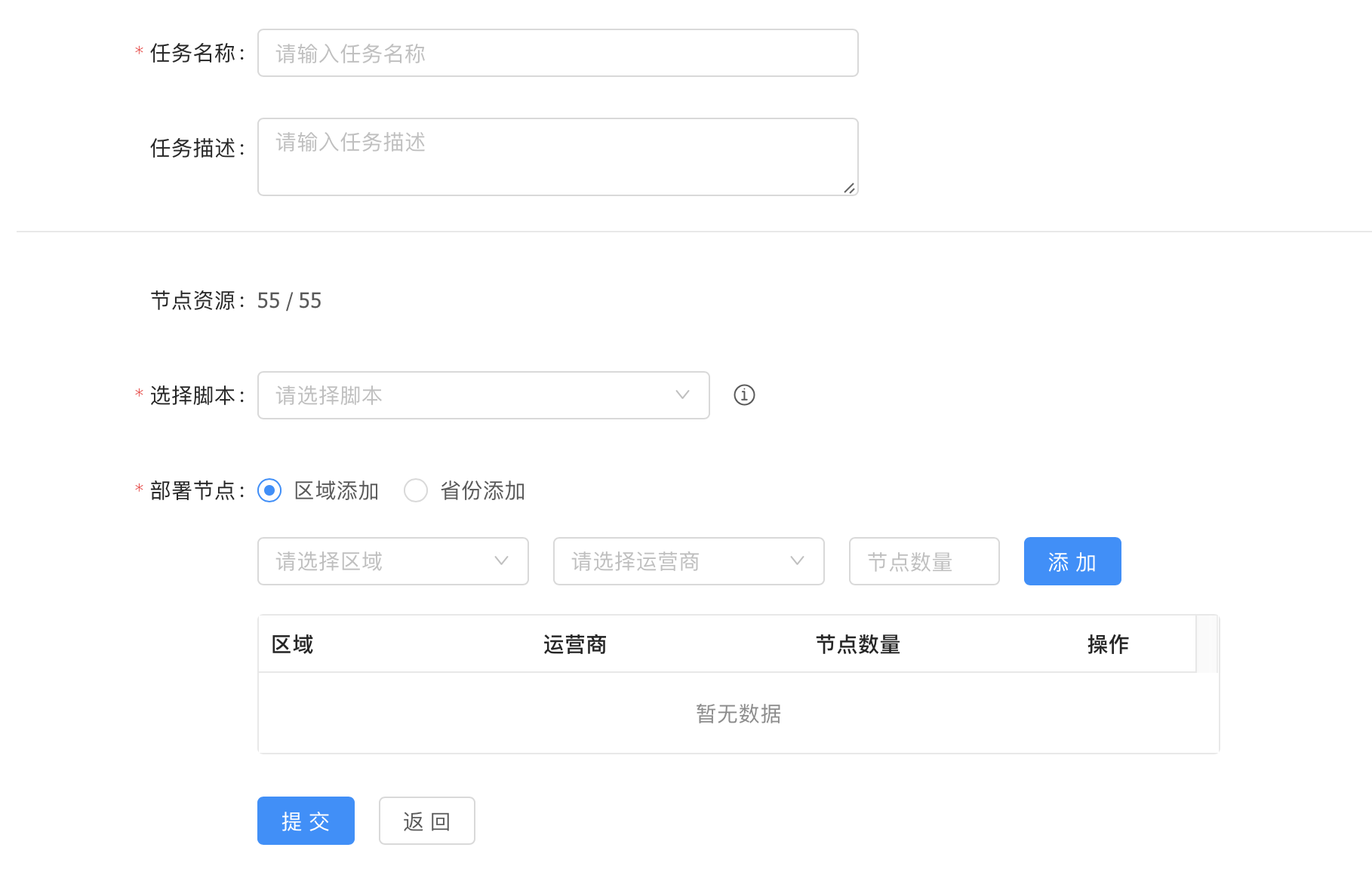
Task: Click the chevron on 请选择区域 dropdown
Action: tap(502, 561)
